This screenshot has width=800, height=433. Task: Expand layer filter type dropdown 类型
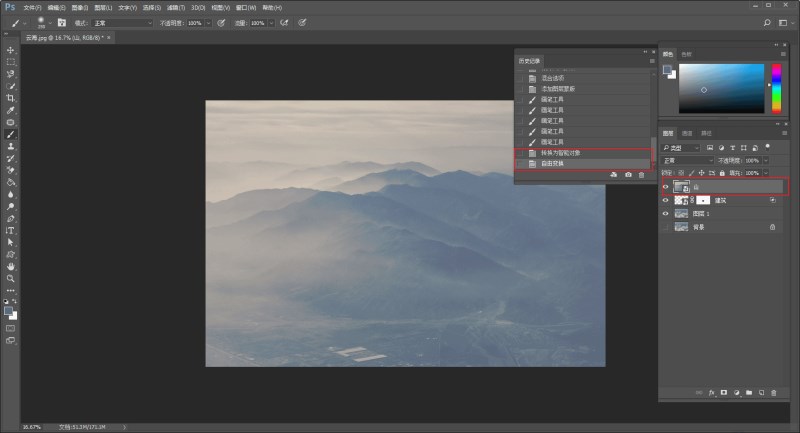(x=688, y=147)
